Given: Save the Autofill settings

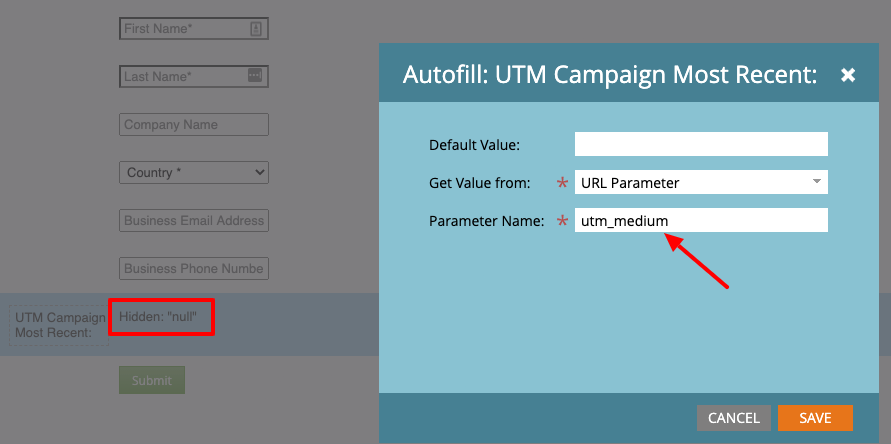Looking at the screenshot, I should pyautogui.click(x=815, y=418).
